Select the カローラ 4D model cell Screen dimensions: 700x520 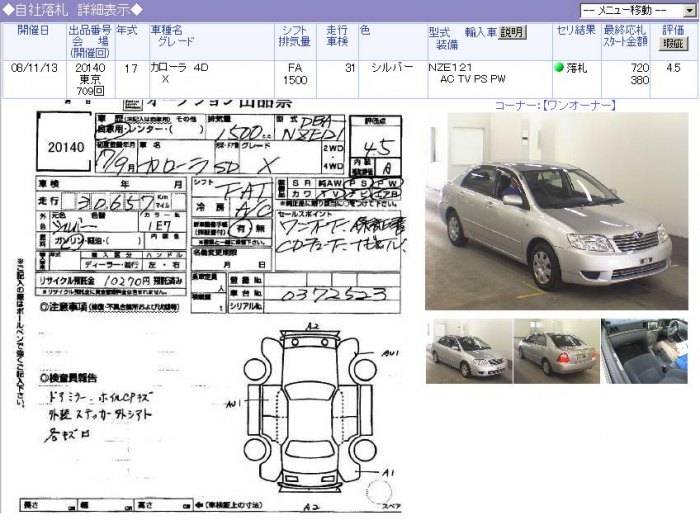(x=179, y=67)
